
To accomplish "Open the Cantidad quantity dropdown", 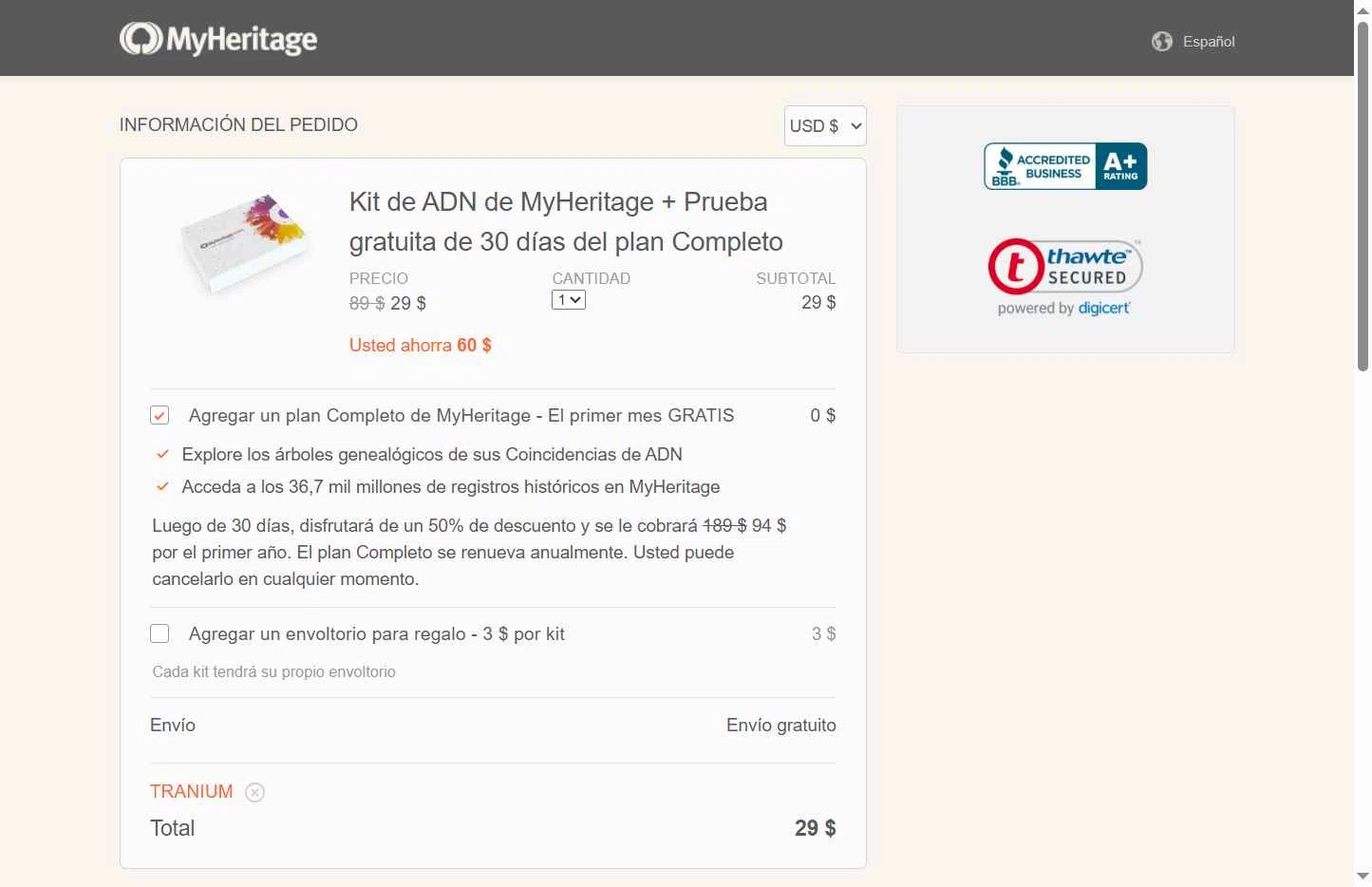I will pos(569,300).
